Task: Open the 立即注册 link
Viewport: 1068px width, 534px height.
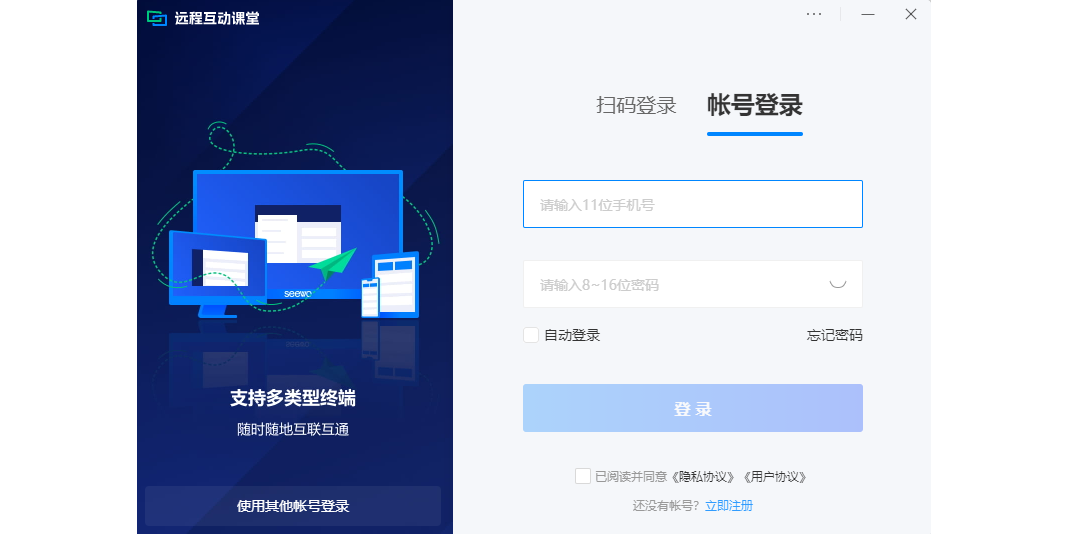Action: (x=729, y=505)
